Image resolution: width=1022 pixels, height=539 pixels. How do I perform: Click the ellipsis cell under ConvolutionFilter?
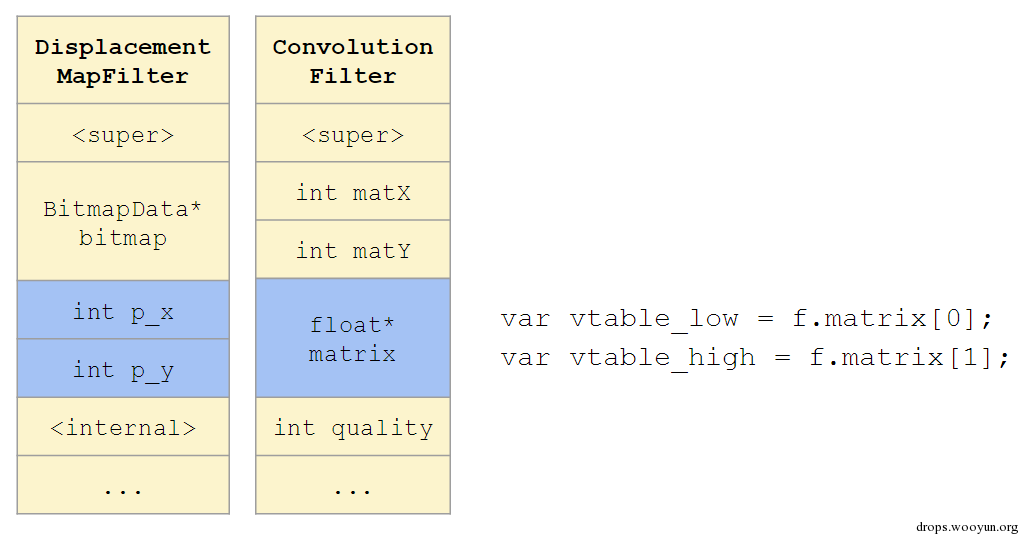(x=353, y=485)
